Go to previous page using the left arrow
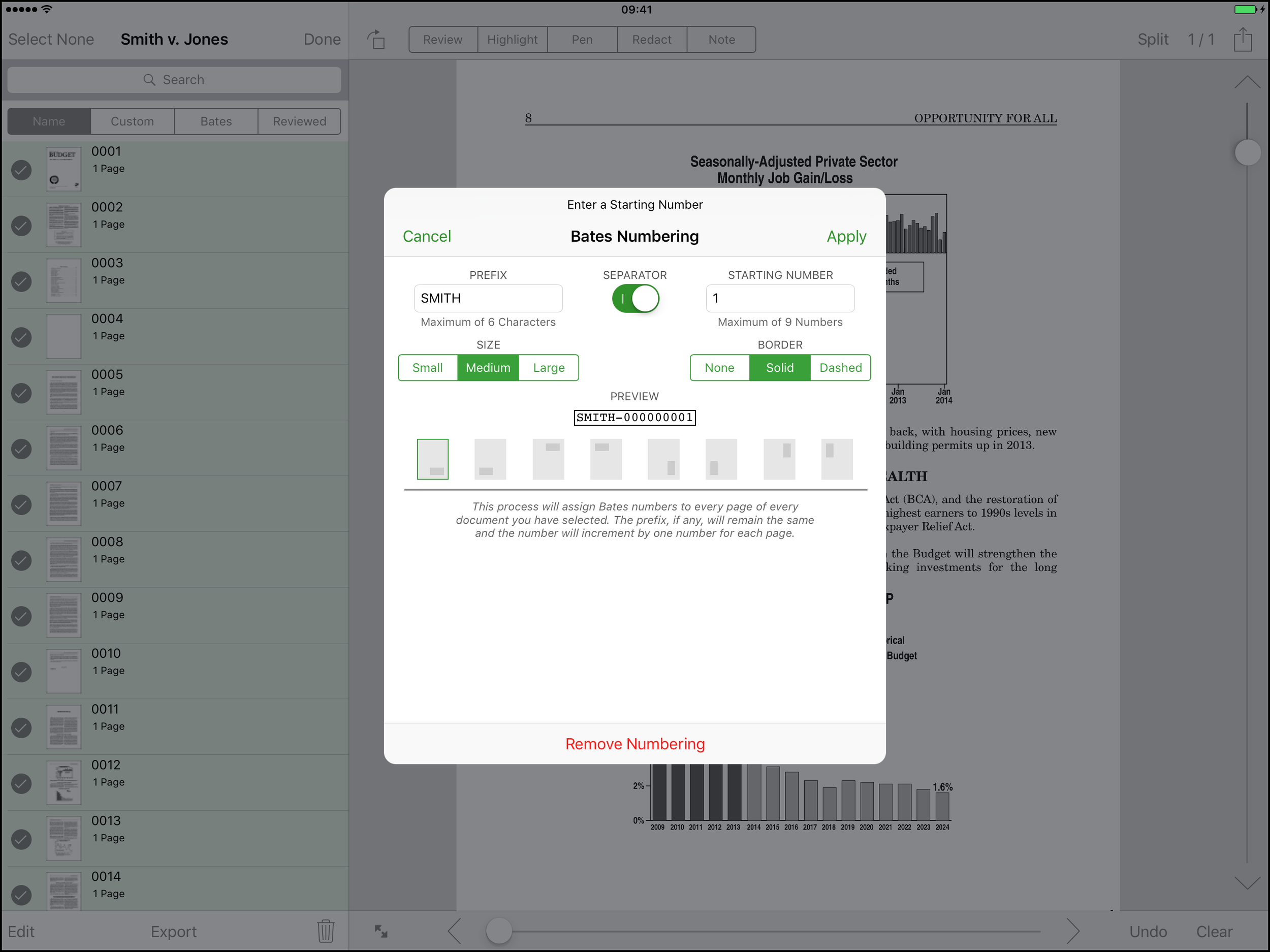Viewport: 1270px width, 952px height. [454, 931]
